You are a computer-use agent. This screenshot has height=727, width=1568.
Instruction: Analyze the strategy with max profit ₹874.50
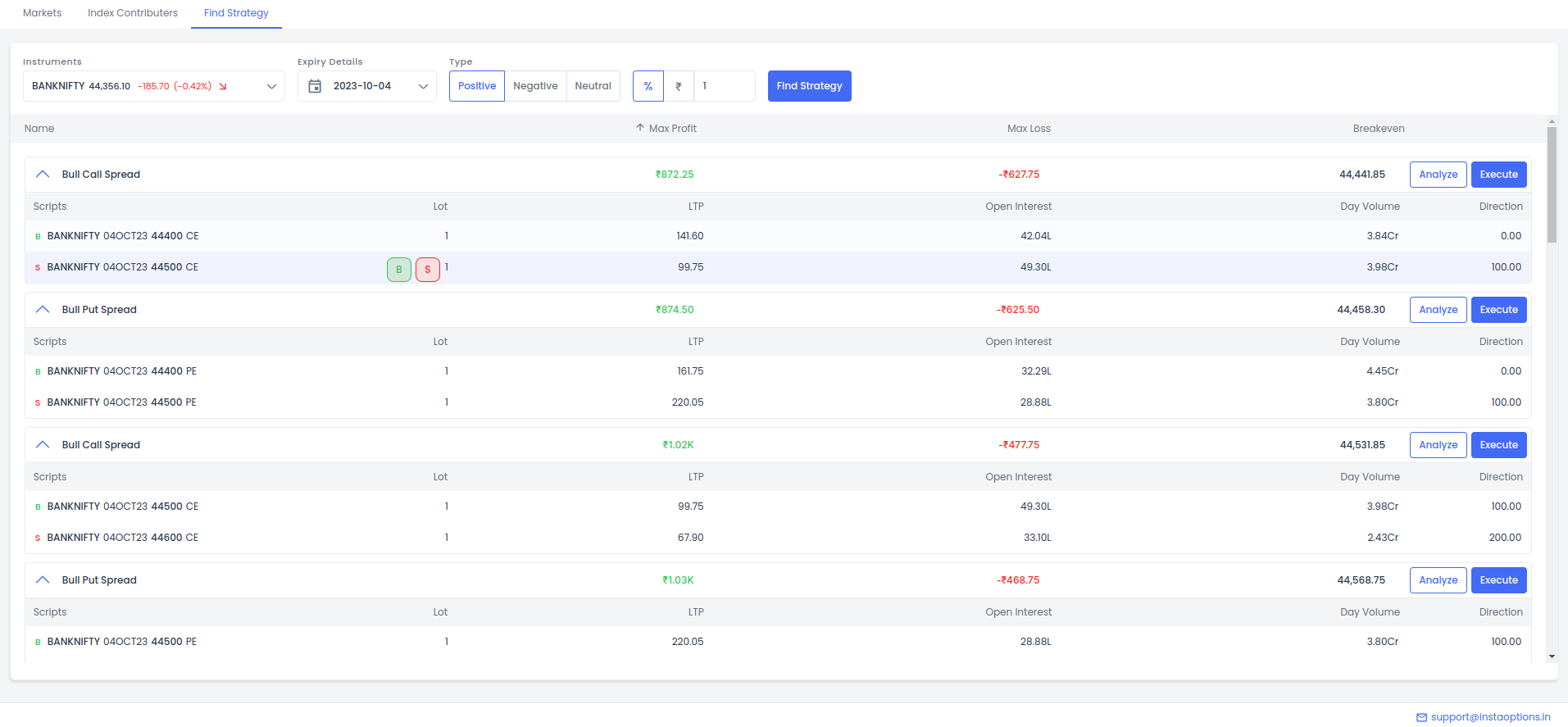click(1438, 310)
